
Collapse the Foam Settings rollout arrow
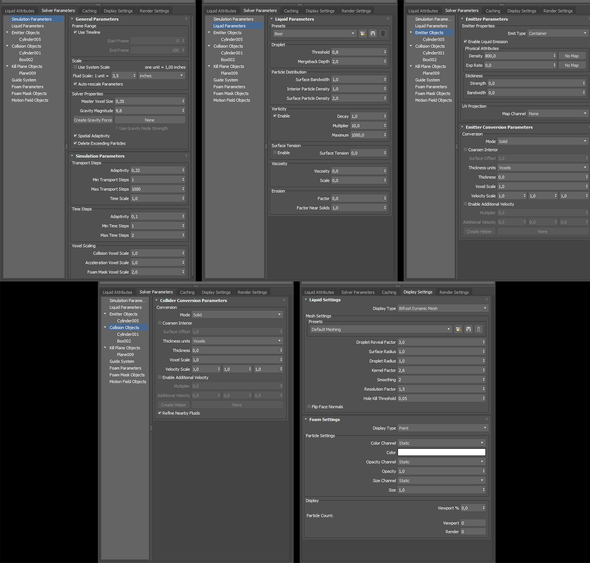point(306,419)
